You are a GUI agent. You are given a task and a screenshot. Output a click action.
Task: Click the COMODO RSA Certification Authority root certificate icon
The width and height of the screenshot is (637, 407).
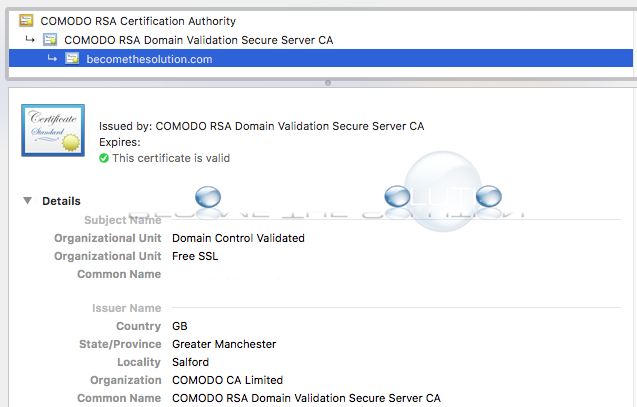(x=26, y=20)
